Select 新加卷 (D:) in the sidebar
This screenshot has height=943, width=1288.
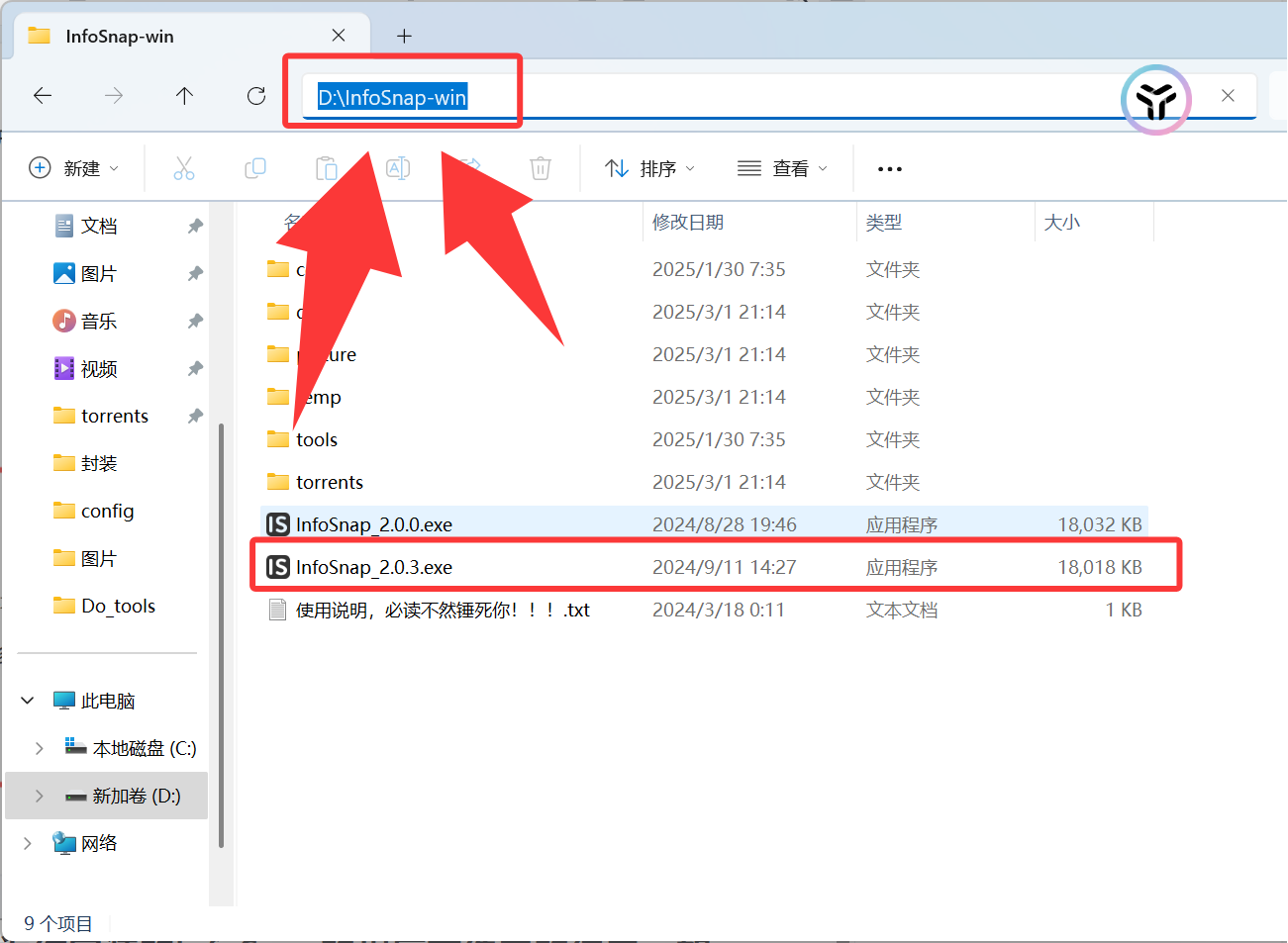(136, 797)
